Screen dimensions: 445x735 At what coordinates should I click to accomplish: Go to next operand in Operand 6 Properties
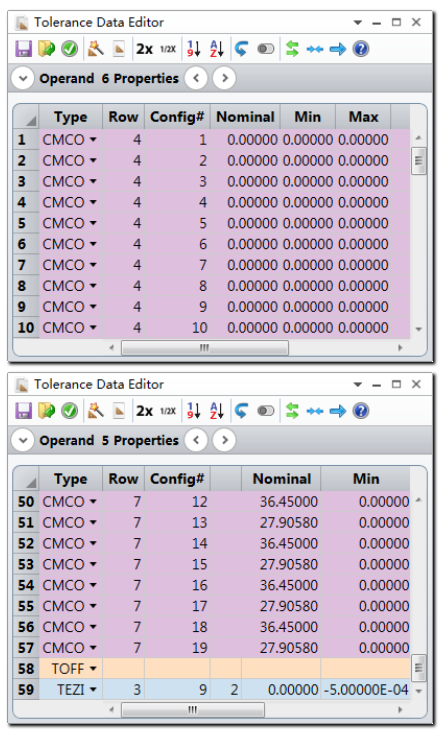225,78
